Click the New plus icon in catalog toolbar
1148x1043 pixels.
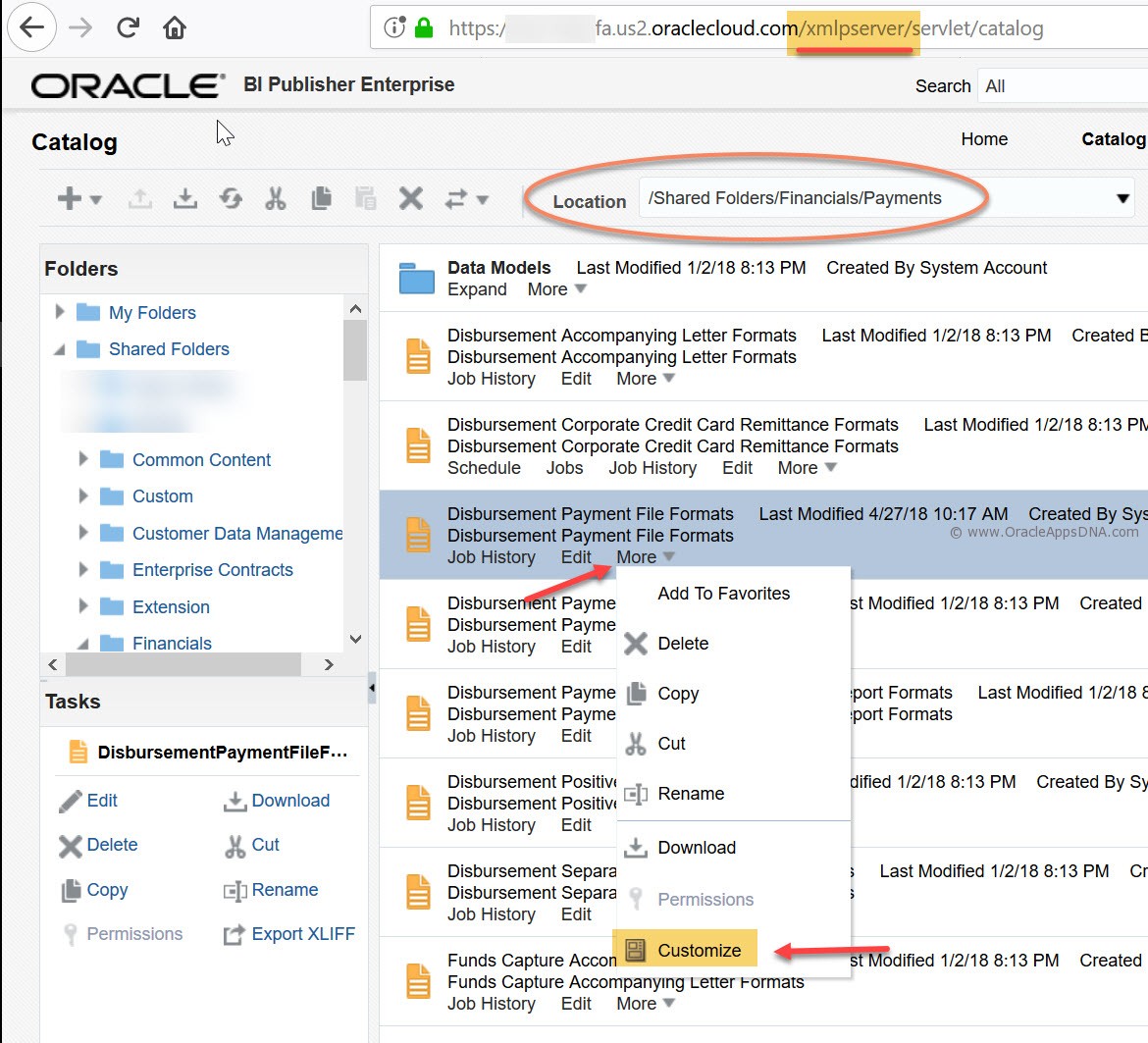point(70,198)
